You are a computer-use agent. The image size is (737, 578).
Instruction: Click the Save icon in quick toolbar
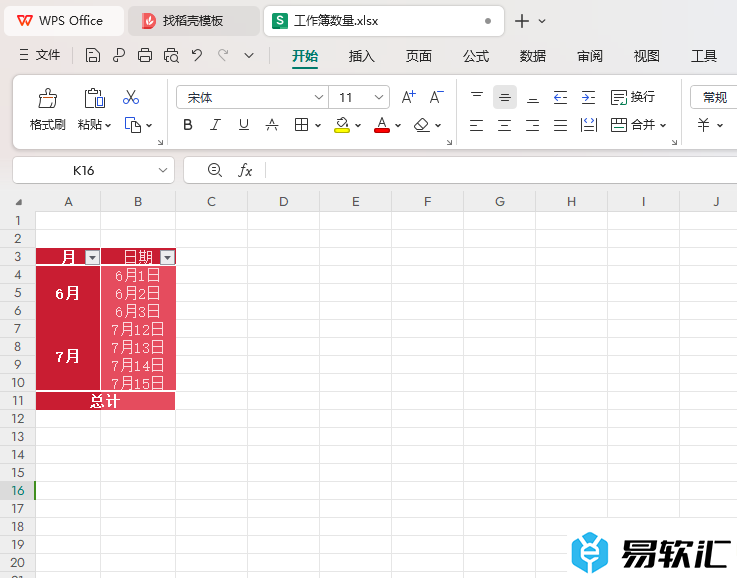pyautogui.click(x=93, y=55)
